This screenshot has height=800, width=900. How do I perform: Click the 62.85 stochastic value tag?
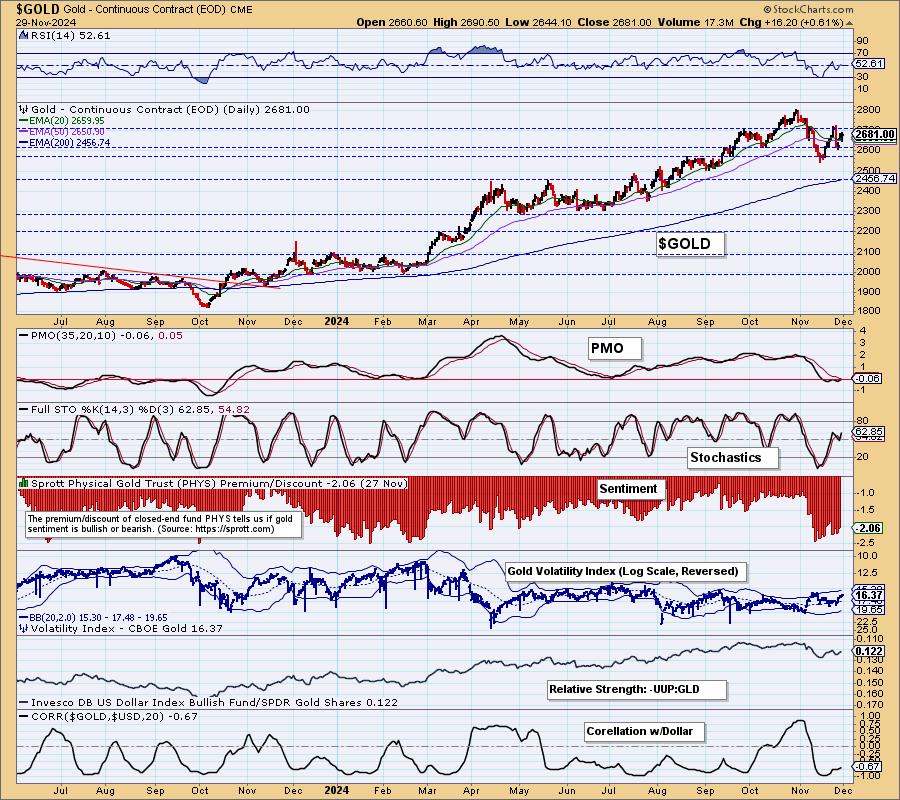[x=868, y=432]
